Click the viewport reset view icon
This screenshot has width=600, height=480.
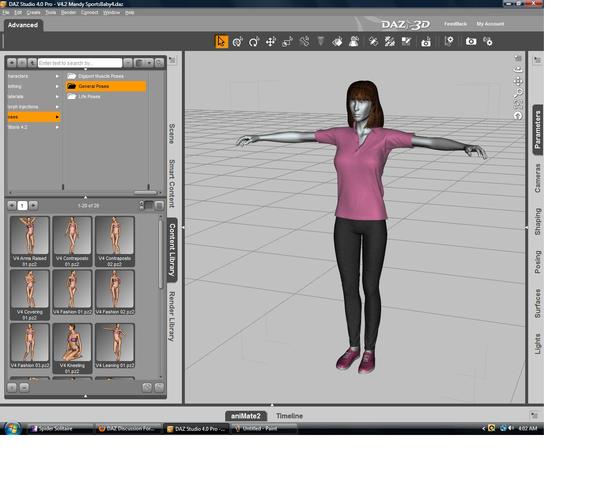(518, 115)
